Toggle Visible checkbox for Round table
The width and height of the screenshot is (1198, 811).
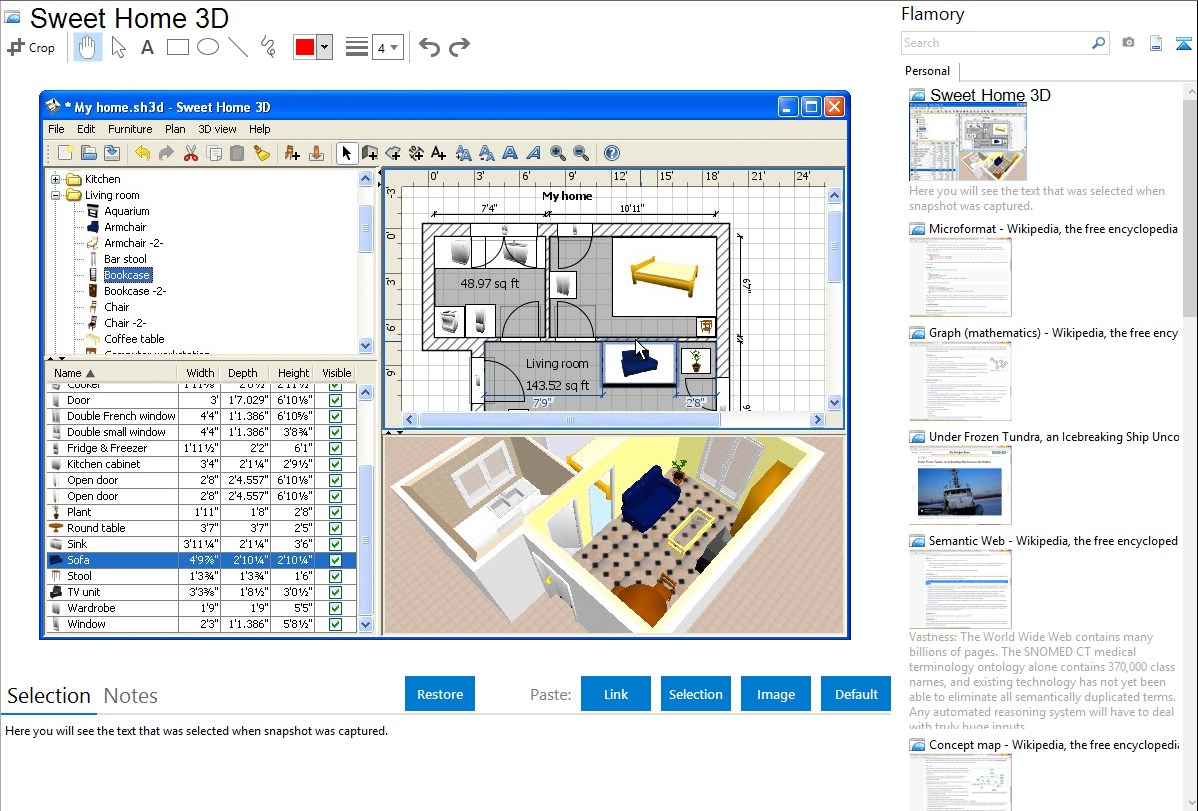click(x=335, y=528)
